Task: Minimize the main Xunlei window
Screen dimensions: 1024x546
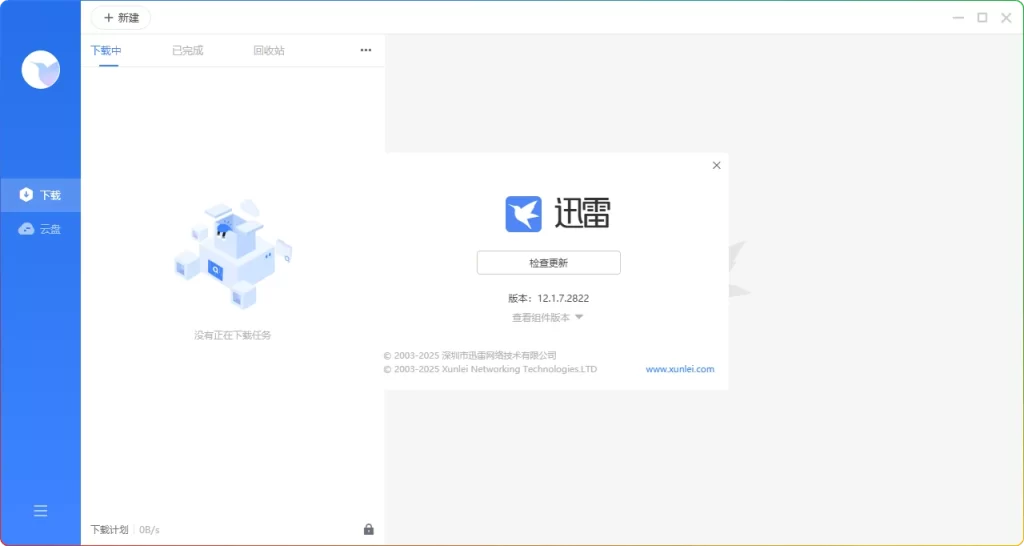Action: point(958,18)
